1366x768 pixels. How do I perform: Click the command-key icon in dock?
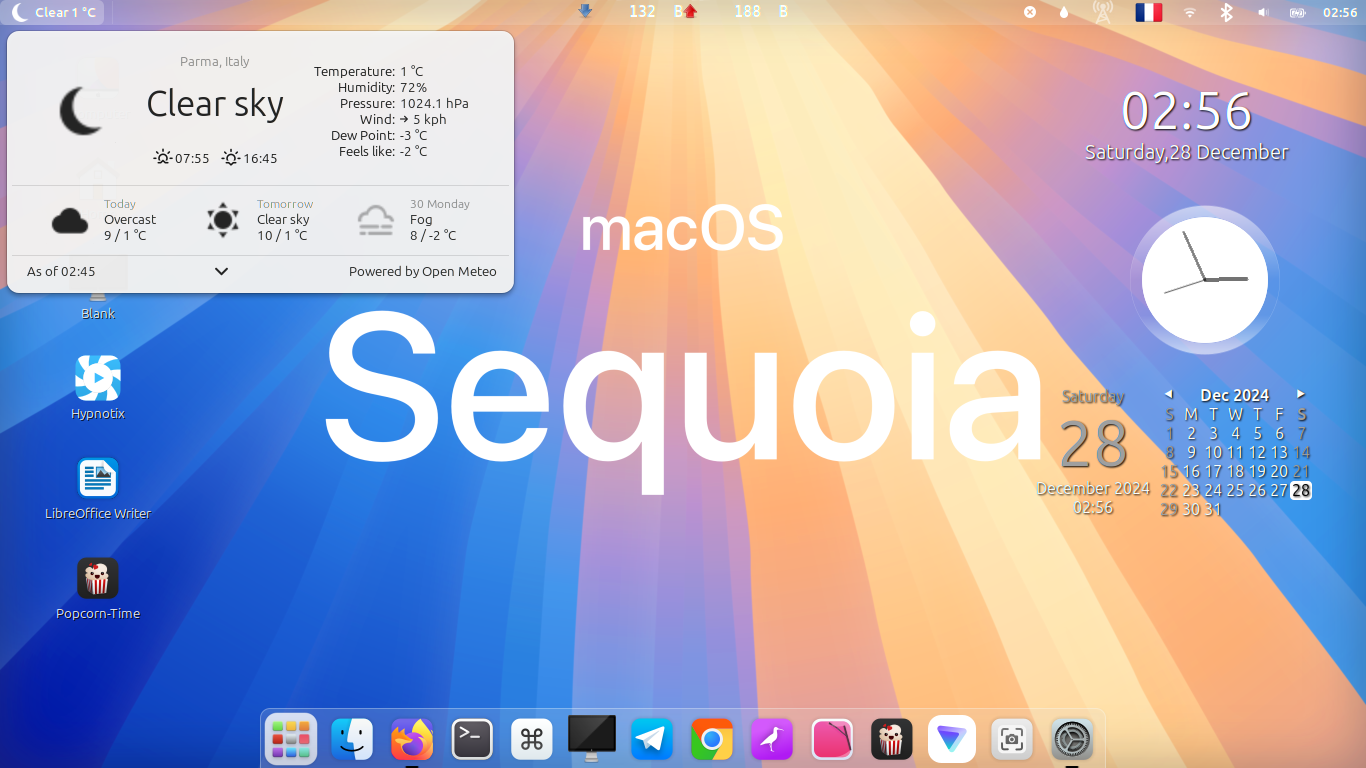point(532,740)
